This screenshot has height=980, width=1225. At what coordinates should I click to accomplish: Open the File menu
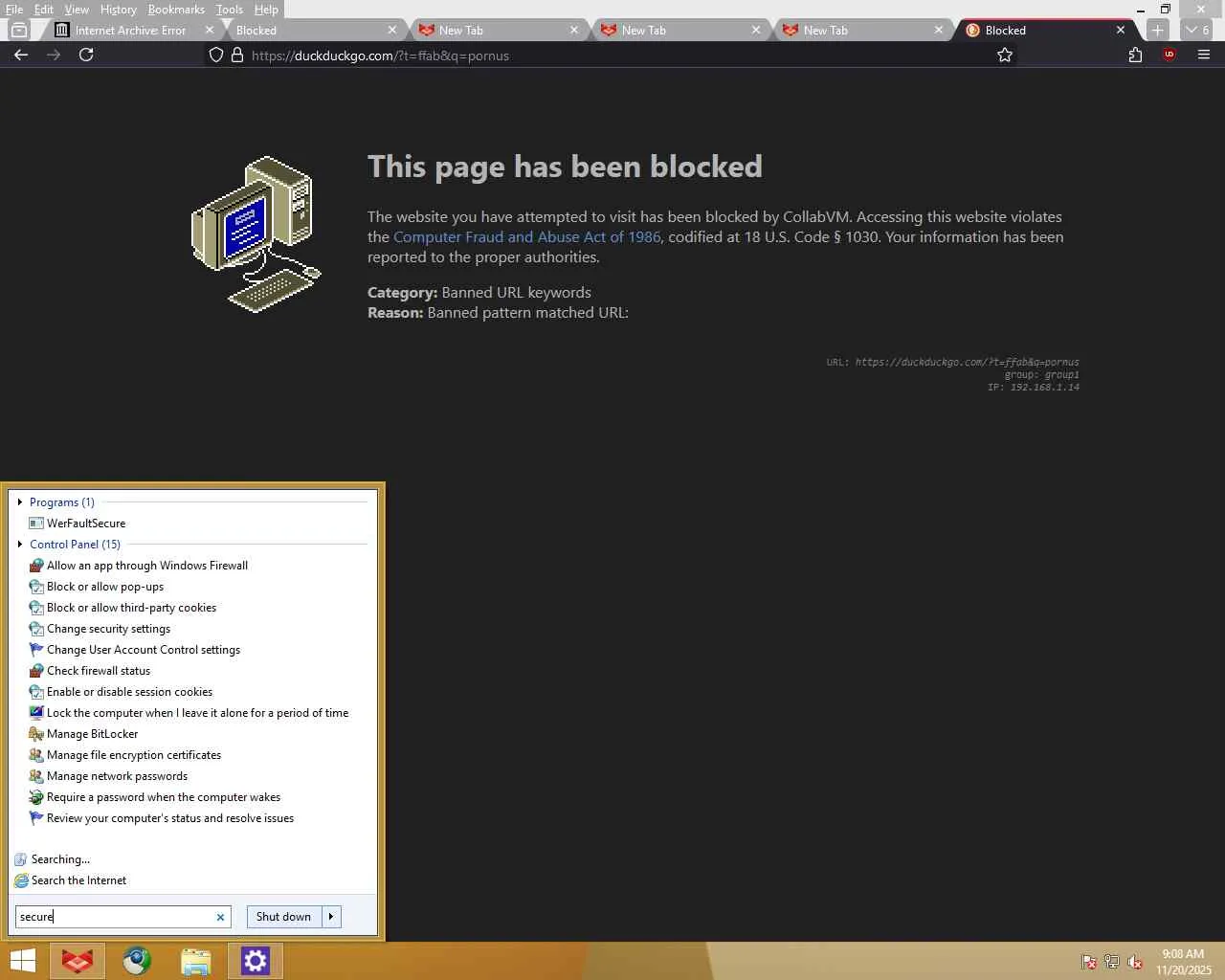pyautogui.click(x=14, y=10)
